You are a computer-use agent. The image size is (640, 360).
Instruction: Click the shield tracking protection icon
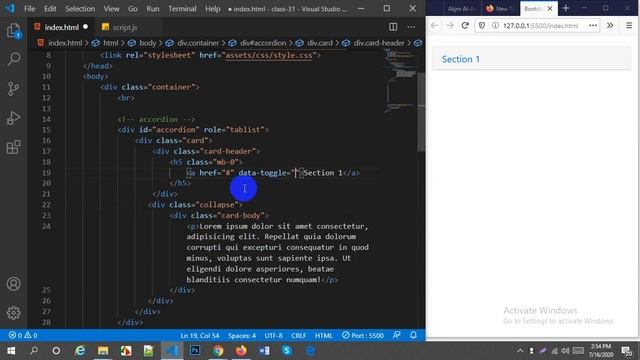coord(482,25)
